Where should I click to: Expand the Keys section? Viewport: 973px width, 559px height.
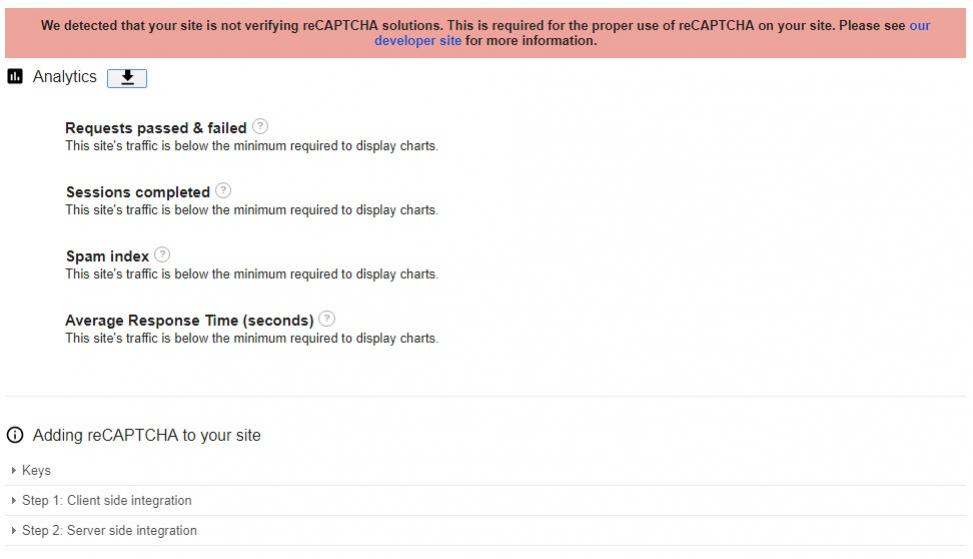485,470
